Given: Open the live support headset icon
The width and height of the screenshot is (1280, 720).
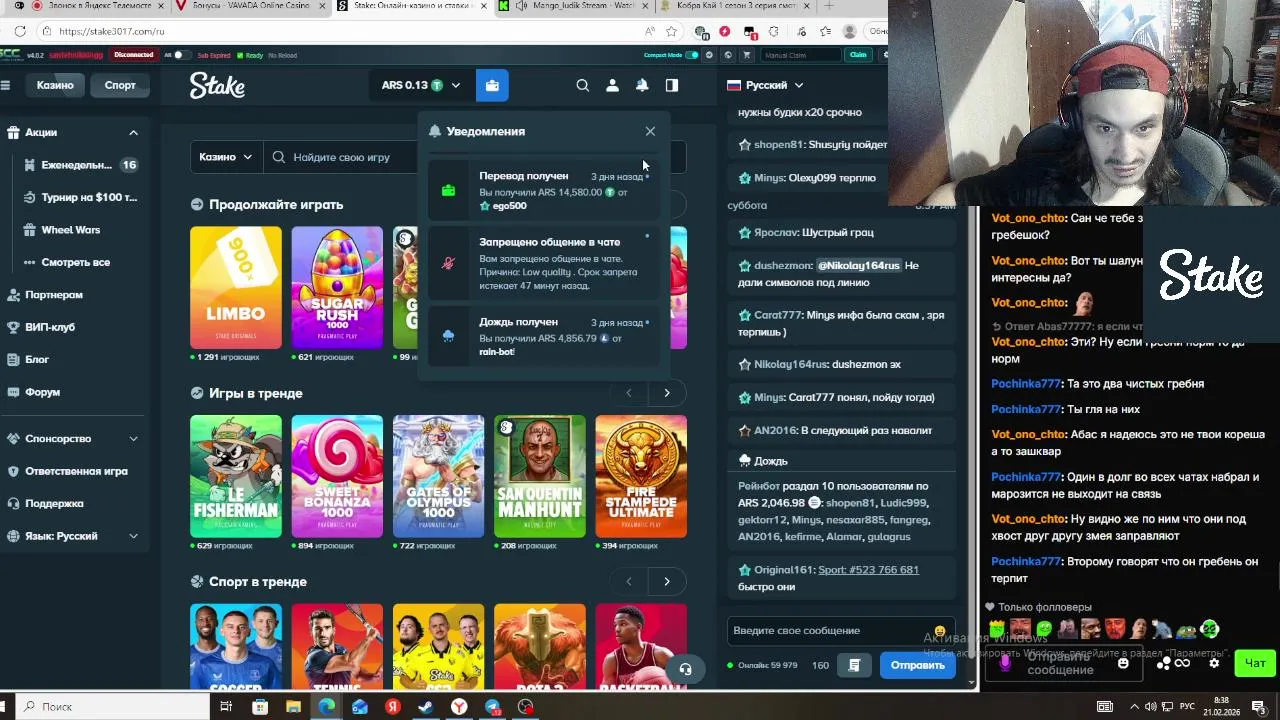Looking at the screenshot, I should 685,669.
